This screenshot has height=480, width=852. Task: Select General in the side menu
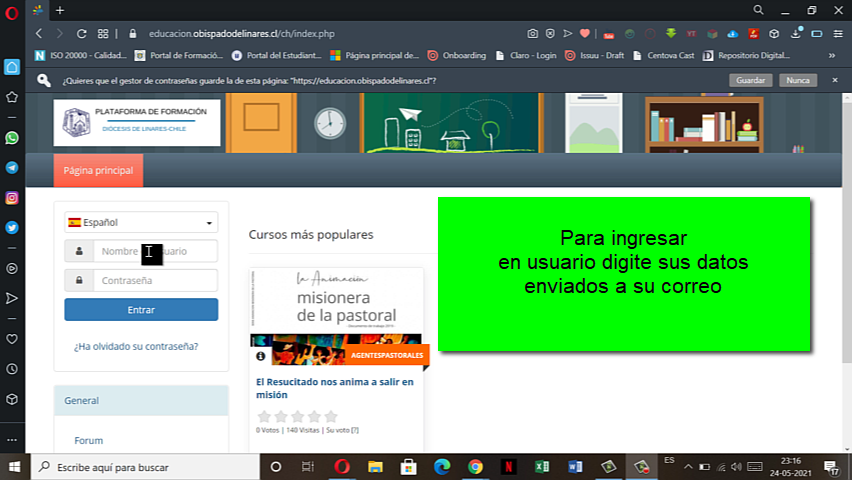(x=82, y=401)
